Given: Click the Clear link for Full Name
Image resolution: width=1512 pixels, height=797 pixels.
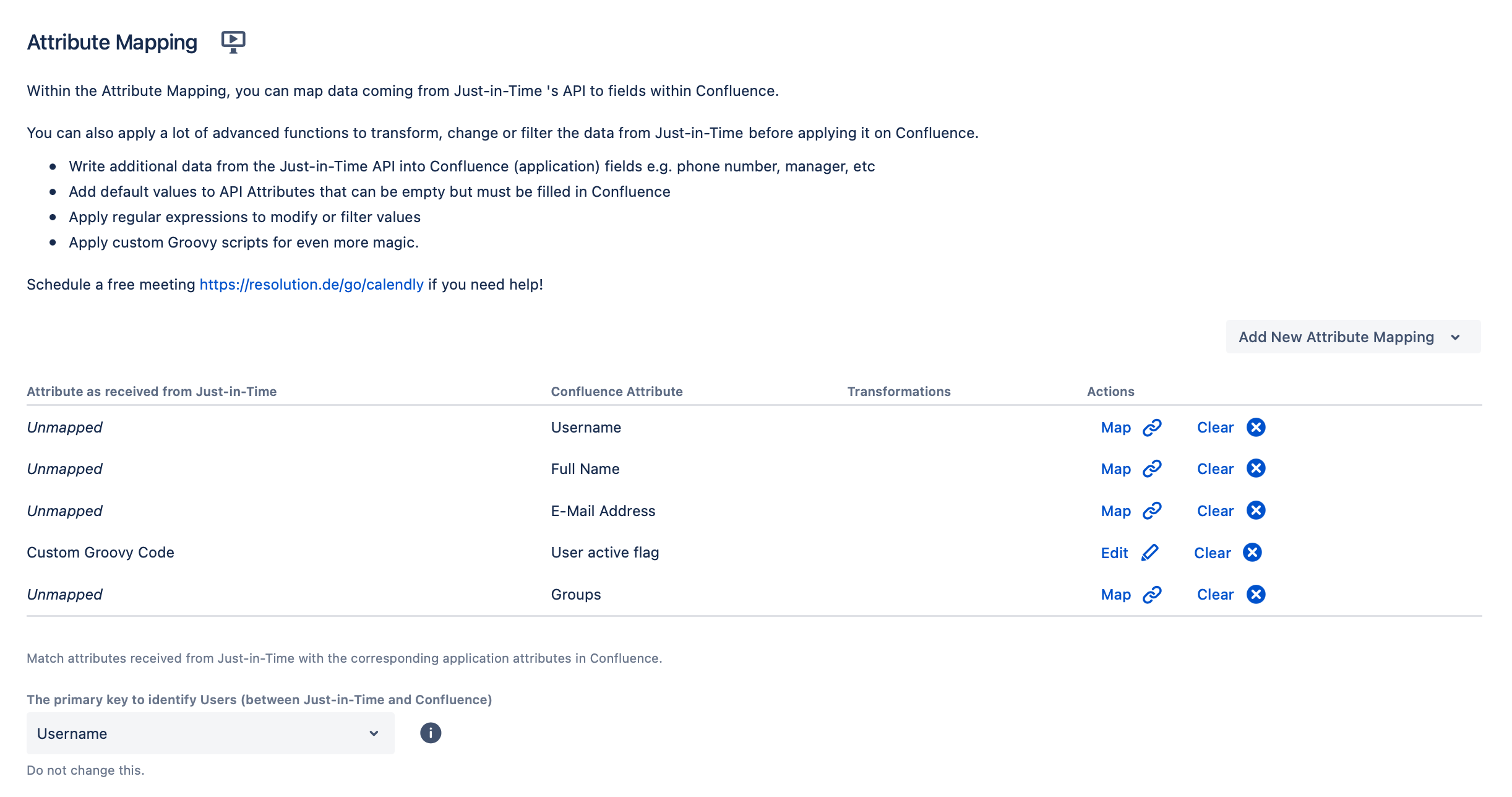Looking at the screenshot, I should (1215, 469).
